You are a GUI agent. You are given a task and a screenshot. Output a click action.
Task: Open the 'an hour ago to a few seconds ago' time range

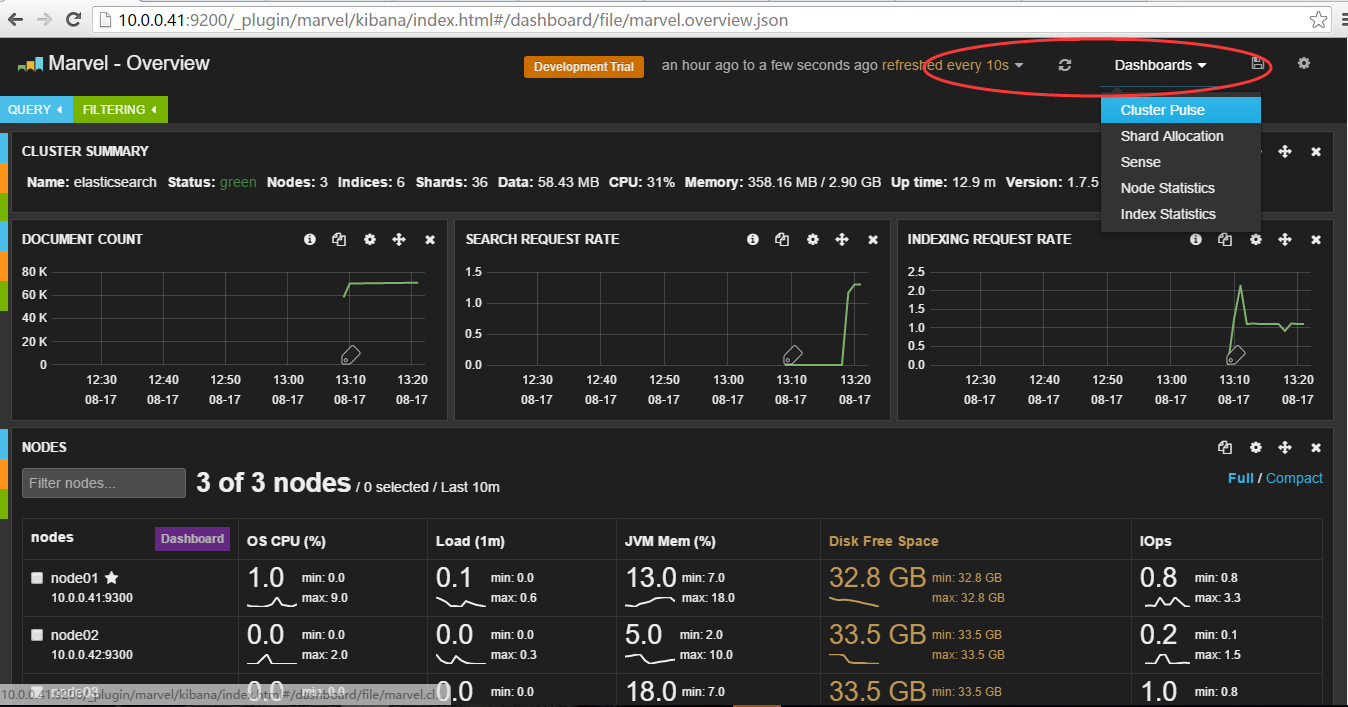tap(770, 65)
